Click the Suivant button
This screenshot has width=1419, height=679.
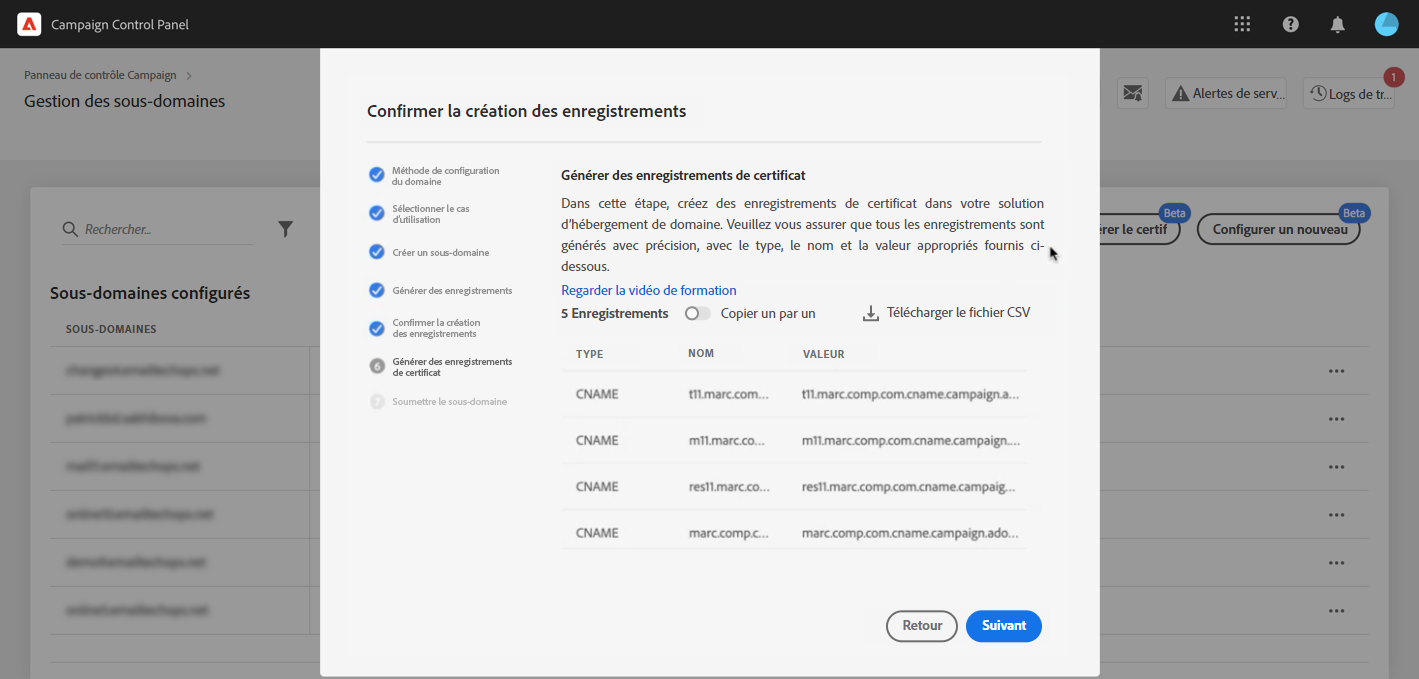[1003, 626]
